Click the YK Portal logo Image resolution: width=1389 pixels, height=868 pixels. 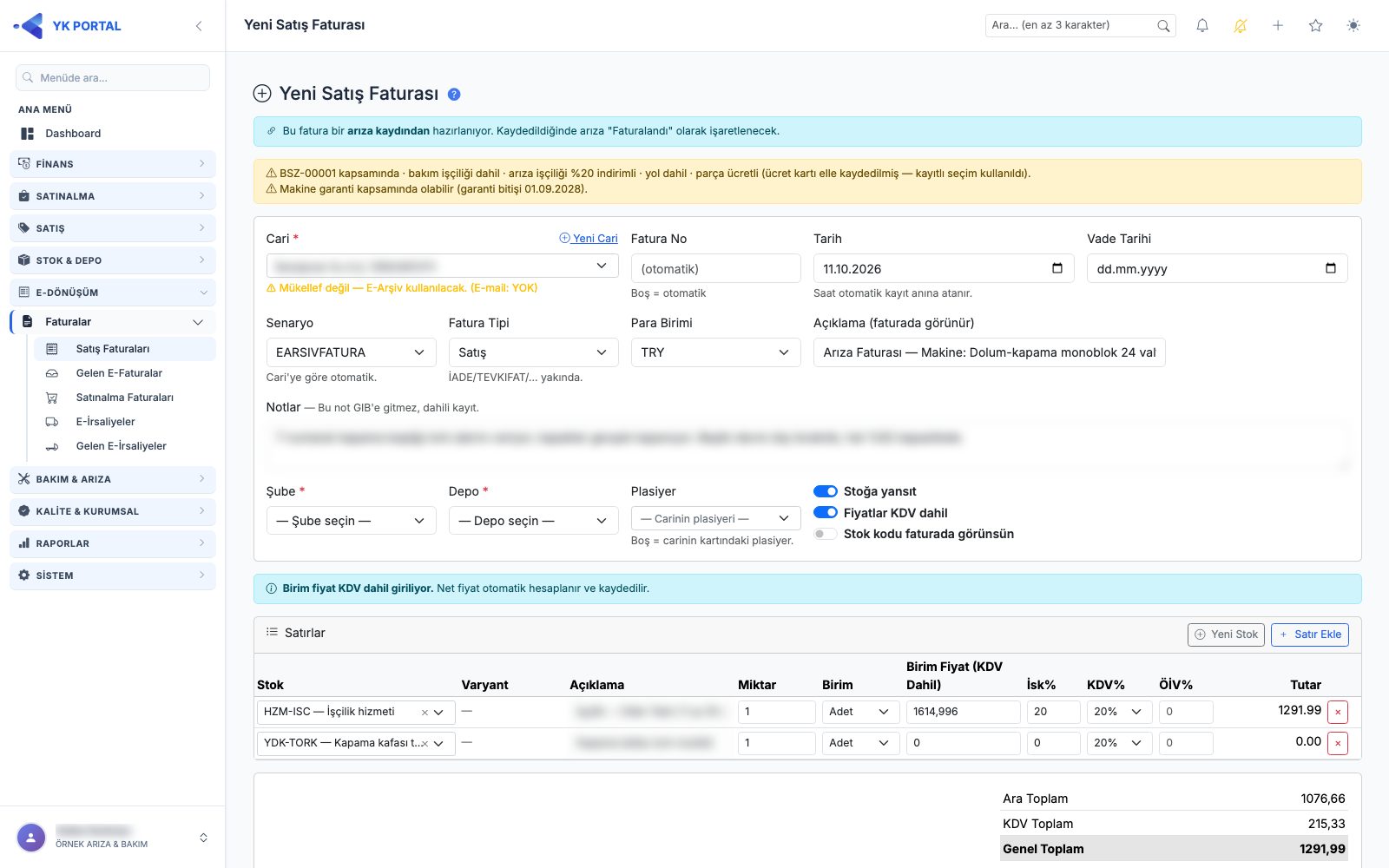[68, 26]
